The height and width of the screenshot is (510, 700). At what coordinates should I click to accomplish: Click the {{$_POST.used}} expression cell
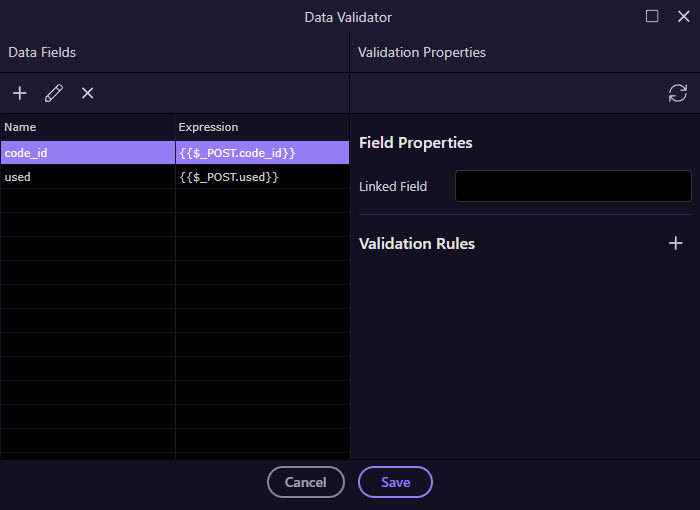pyautogui.click(x=262, y=177)
